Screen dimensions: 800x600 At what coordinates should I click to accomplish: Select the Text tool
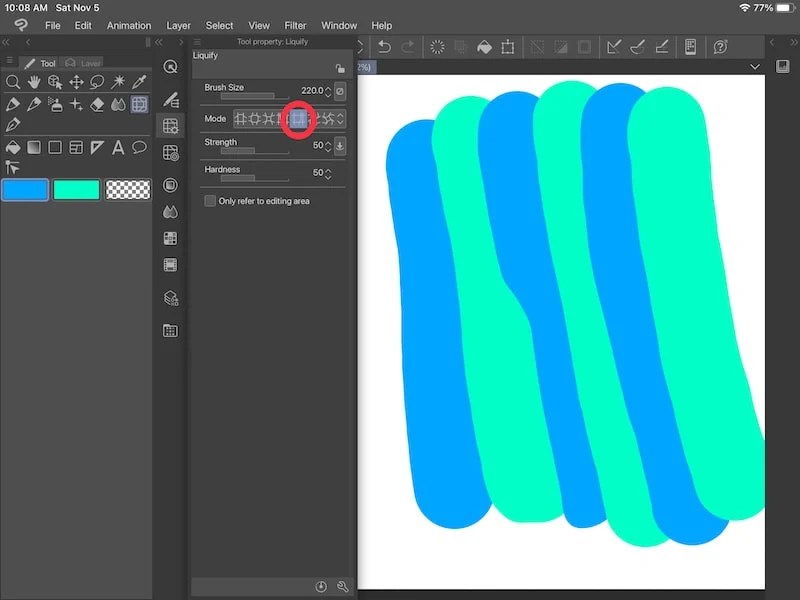tap(119, 148)
